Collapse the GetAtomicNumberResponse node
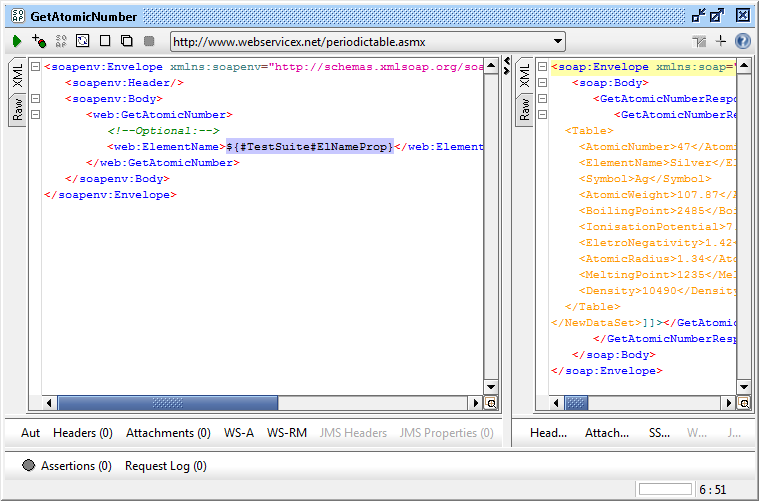The height and width of the screenshot is (501, 759). coord(543,99)
